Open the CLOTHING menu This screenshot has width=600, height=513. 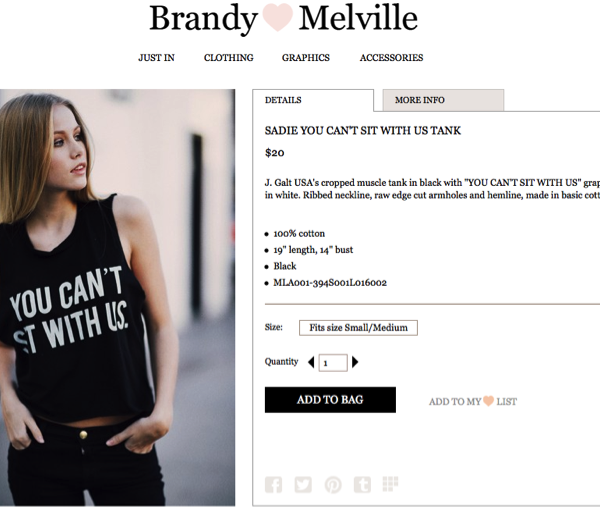tap(228, 58)
